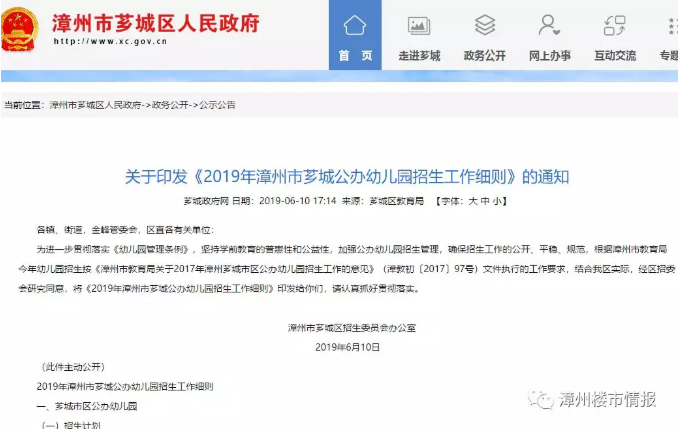Click the 公示公告 breadcrumb link

pos(216,104)
